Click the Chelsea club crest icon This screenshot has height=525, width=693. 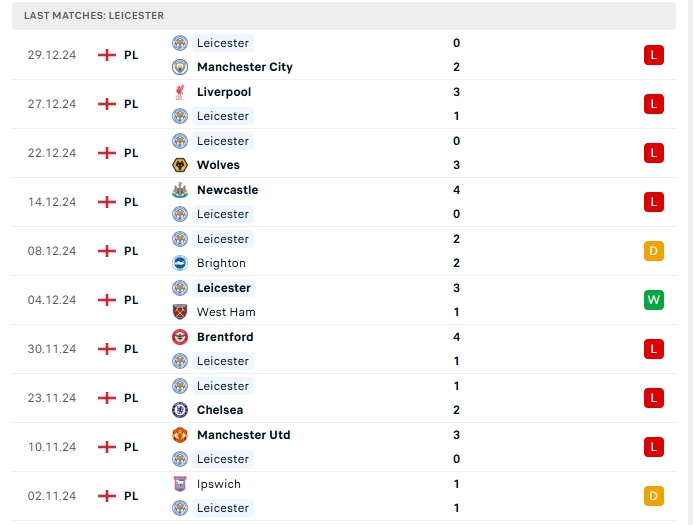point(180,410)
